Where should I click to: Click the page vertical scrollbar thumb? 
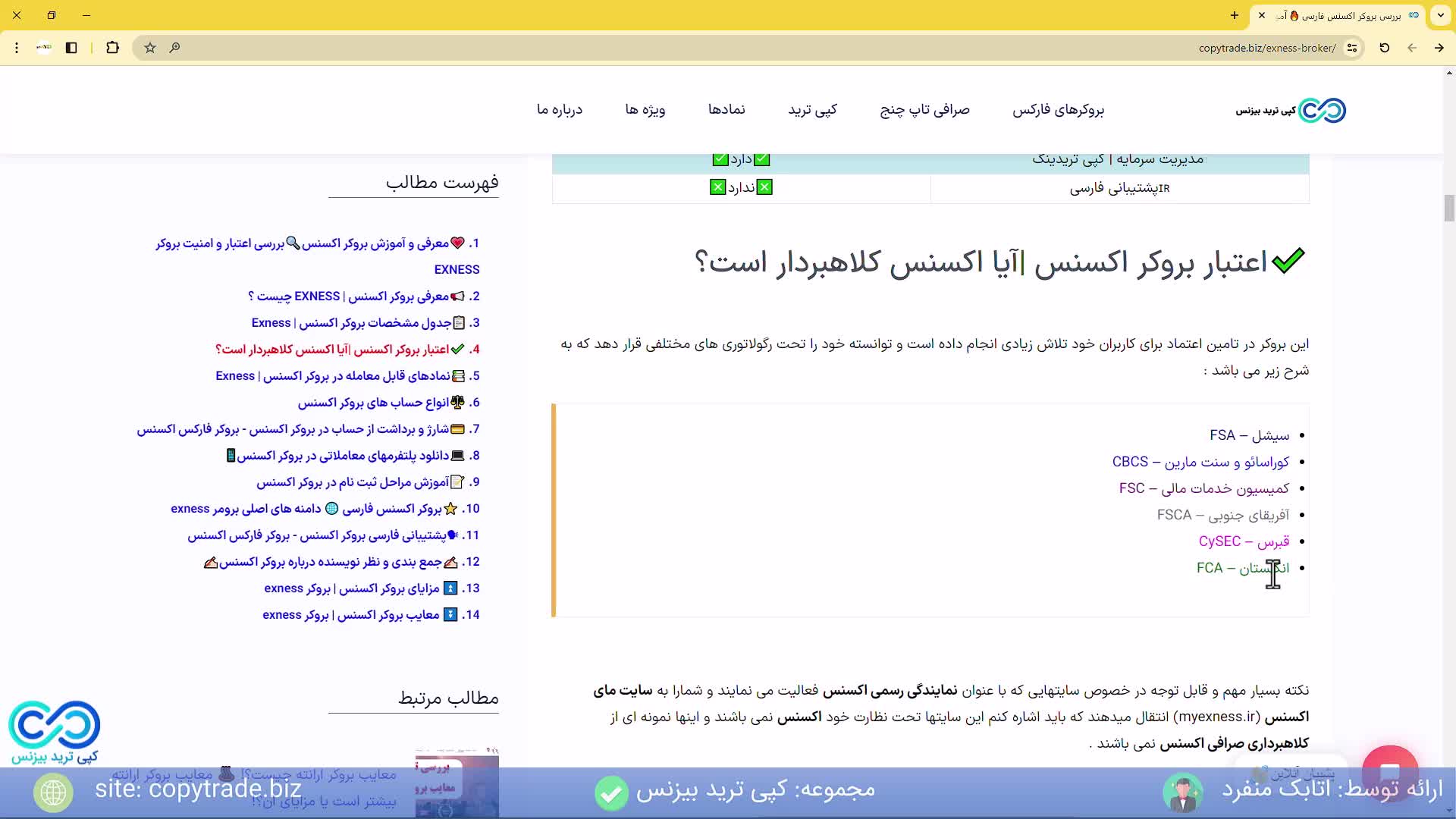(1449, 208)
